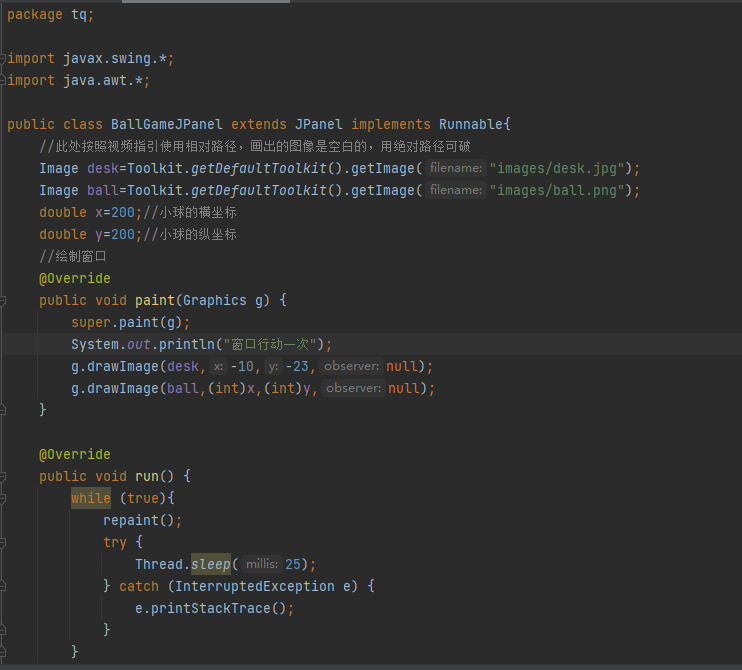742x670 pixels.
Task: Click null on the ball drawImage line
Action: (404, 388)
